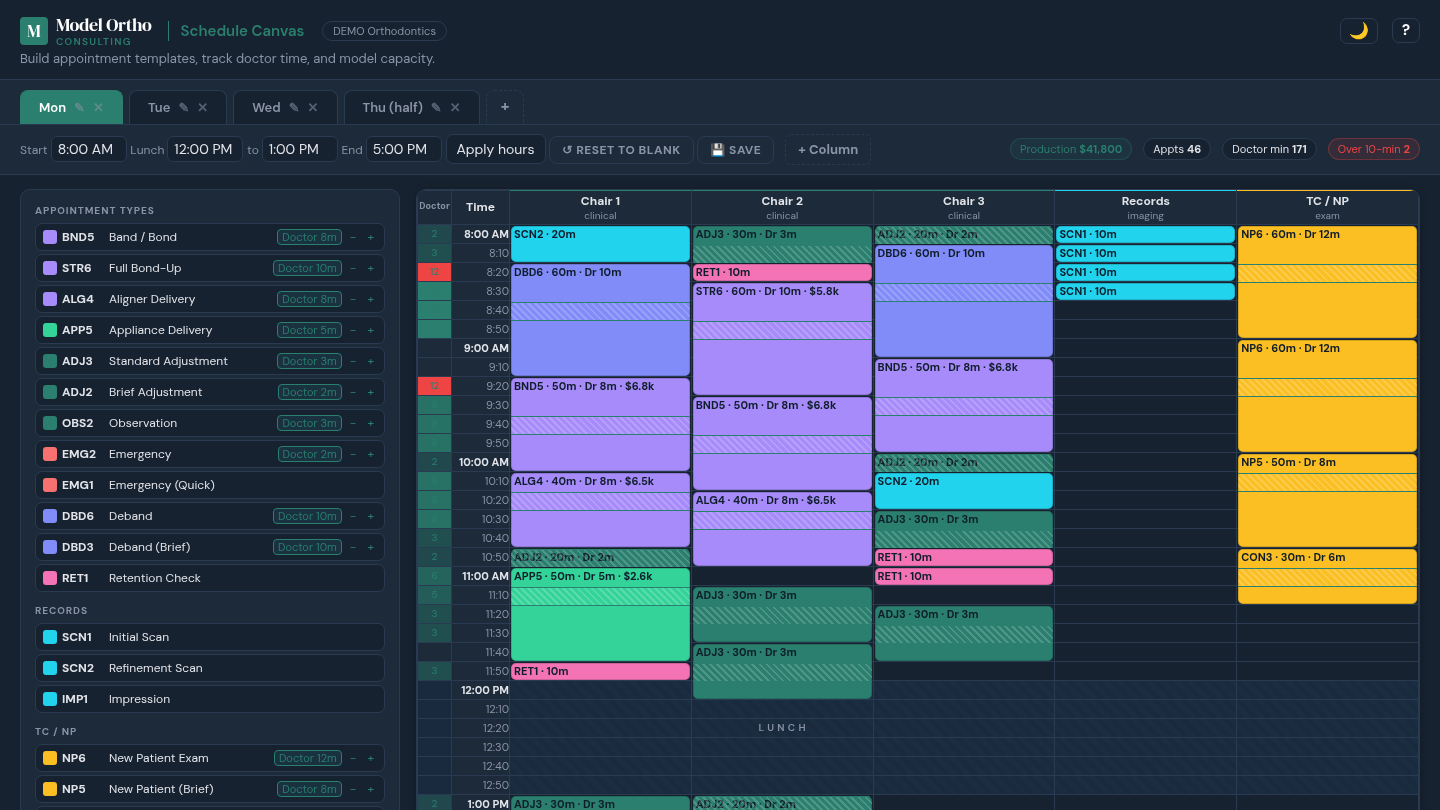Screen dimensions: 1440x810
Task: Click the RET1 pink color swatch
Action: [50, 578]
